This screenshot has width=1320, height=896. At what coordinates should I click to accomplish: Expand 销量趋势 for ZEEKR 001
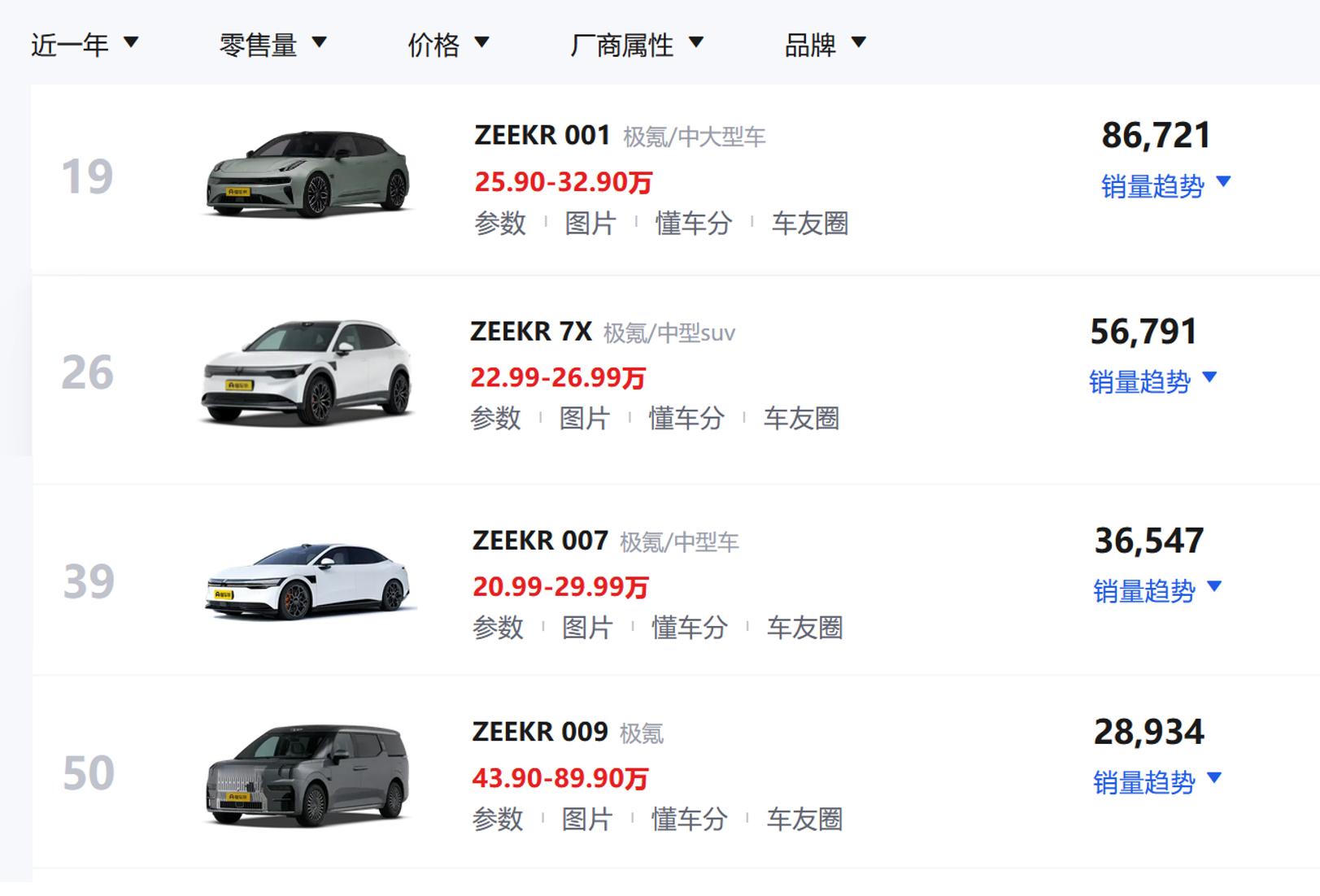(x=1166, y=186)
